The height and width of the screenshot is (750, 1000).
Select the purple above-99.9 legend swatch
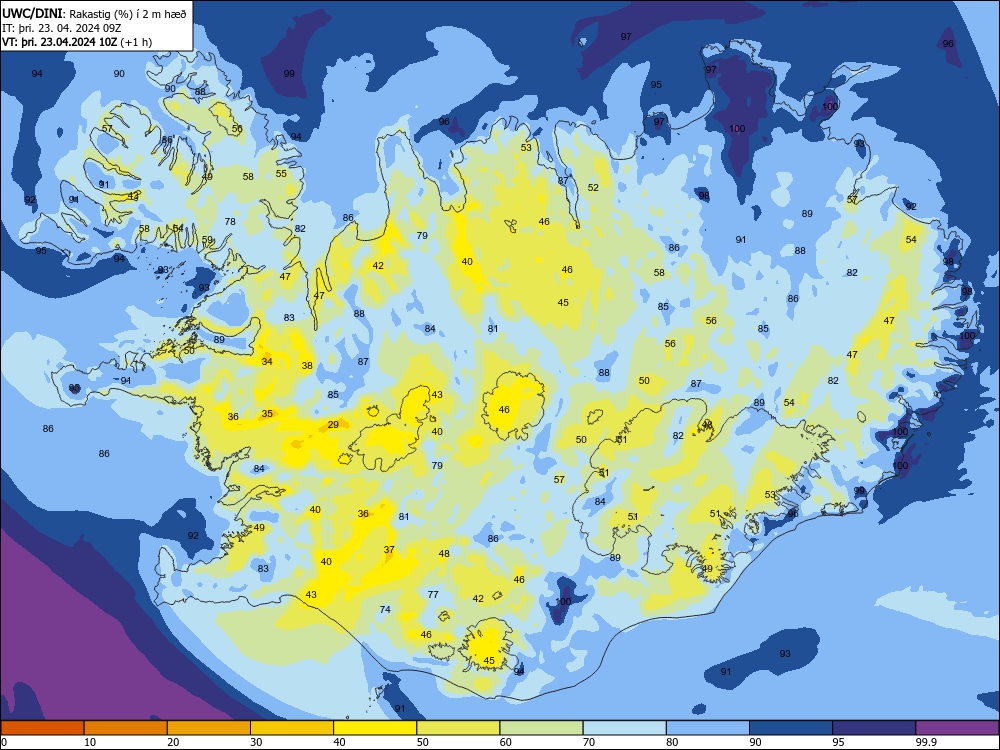pos(957,728)
